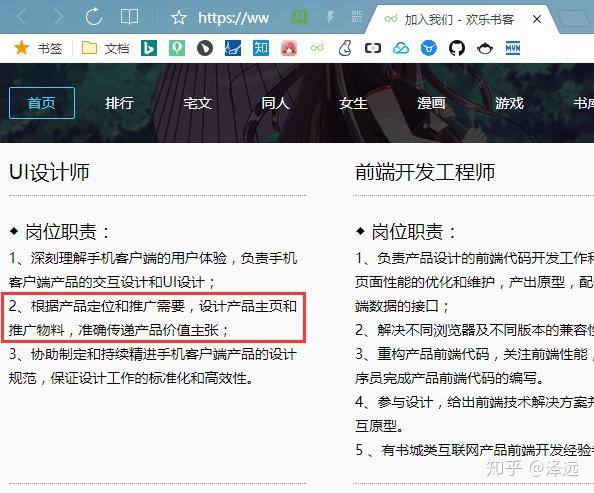Screen dimensions: 594x493
Task: Click the green shield icon in address bar
Action: pyautogui.click(x=299, y=17)
